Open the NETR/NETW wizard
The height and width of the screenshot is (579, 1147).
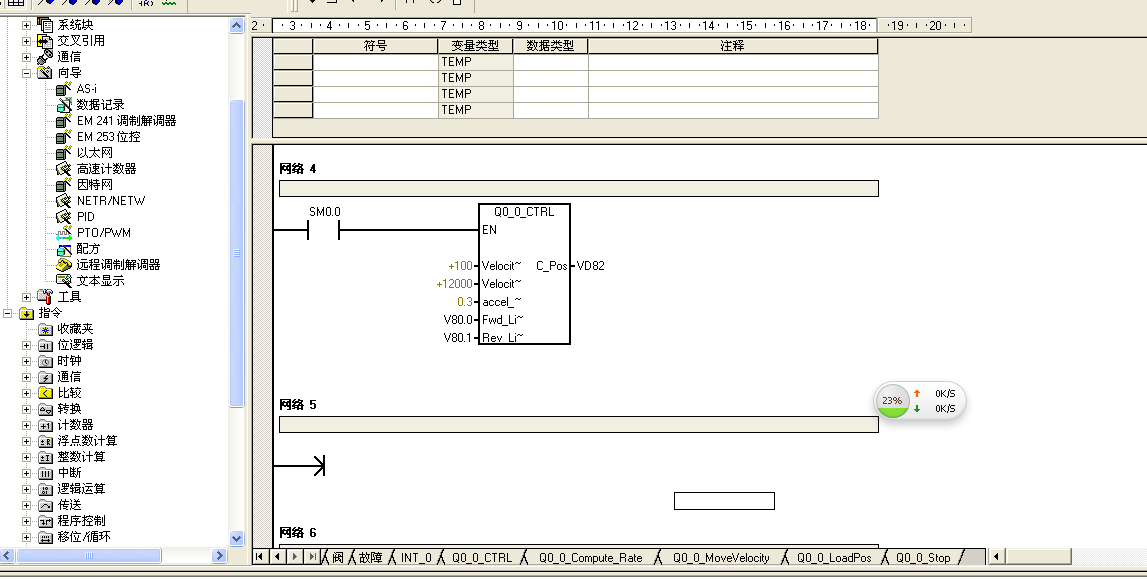[110, 201]
